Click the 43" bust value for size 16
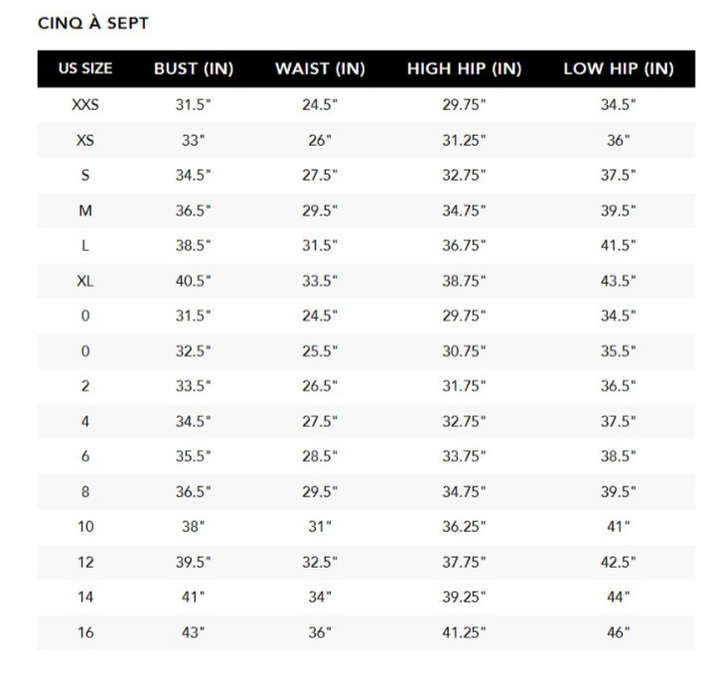Screen dimensions: 720x673 [x=193, y=632]
